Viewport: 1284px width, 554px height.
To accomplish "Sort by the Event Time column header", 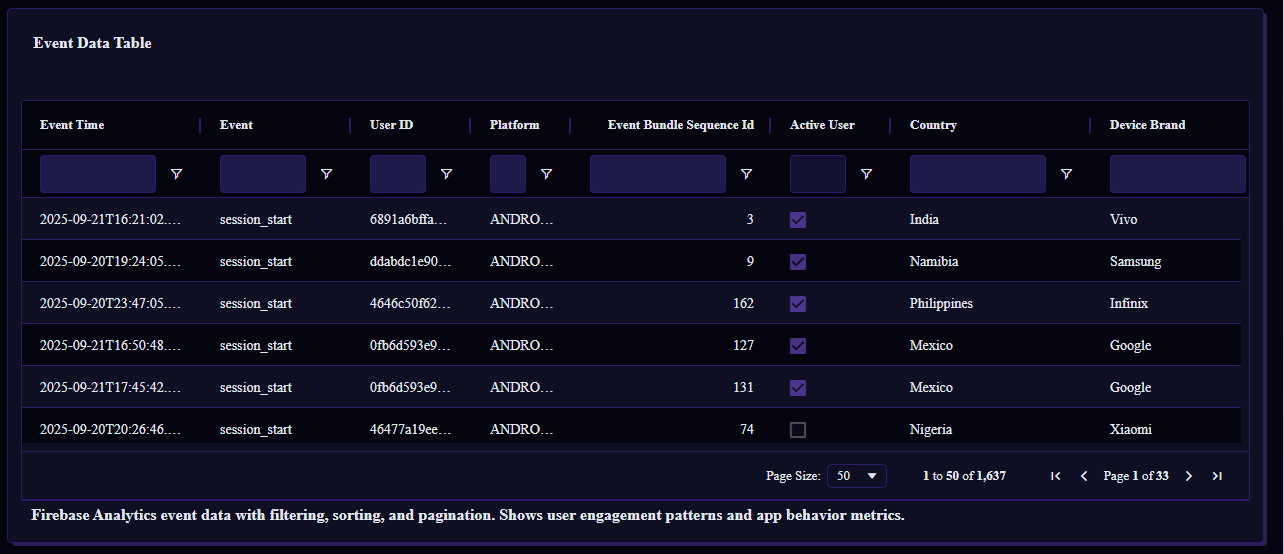I will (x=72, y=125).
